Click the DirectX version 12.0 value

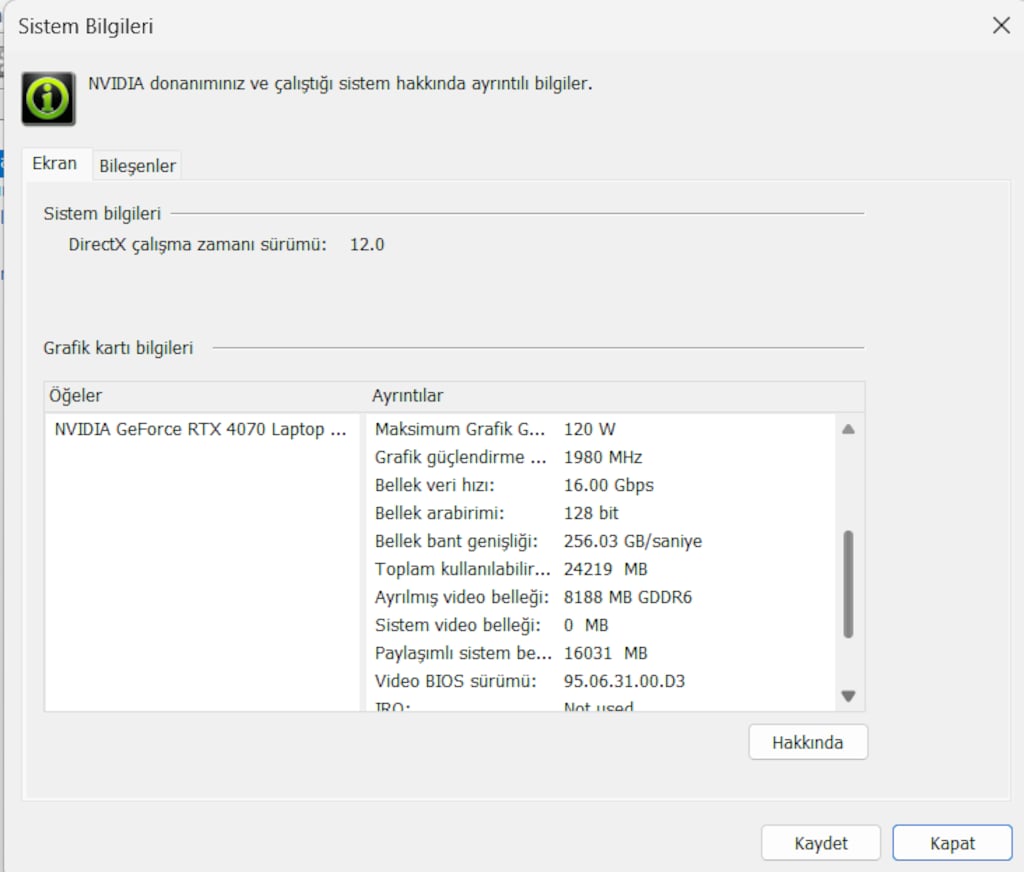[367, 244]
